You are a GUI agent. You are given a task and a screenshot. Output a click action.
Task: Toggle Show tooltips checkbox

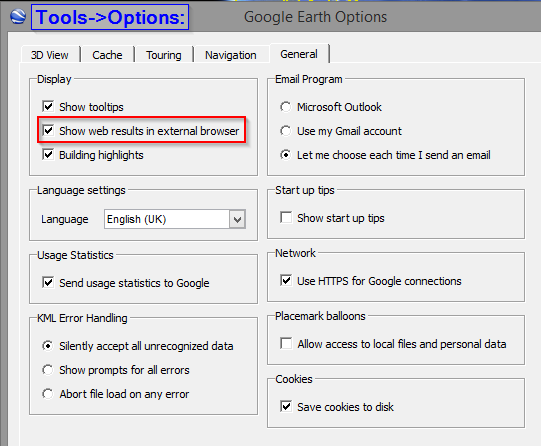[x=48, y=107]
